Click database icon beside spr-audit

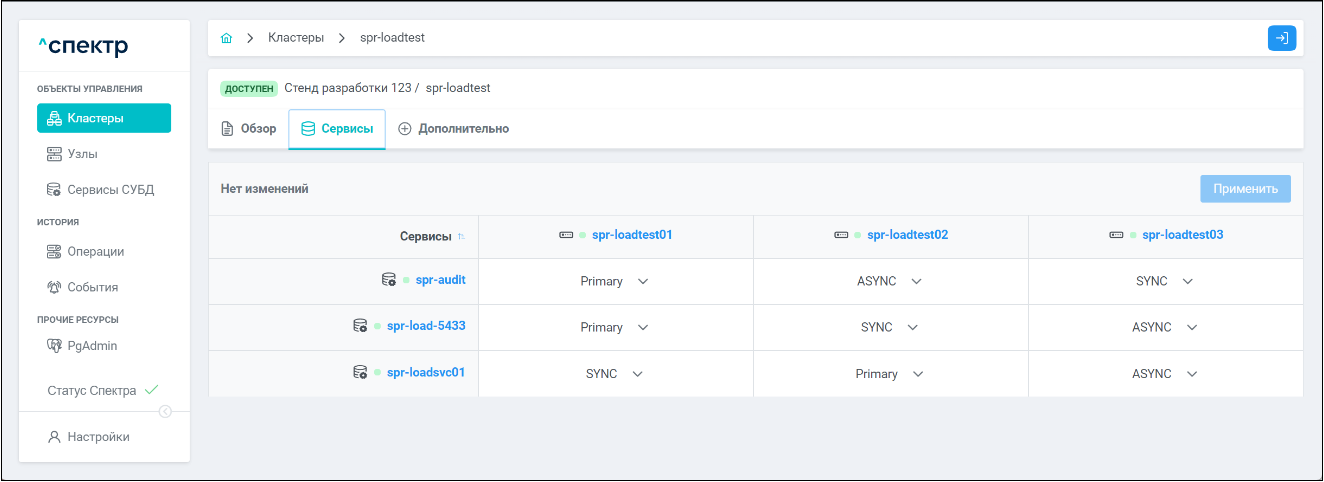click(x=389, y=280)
